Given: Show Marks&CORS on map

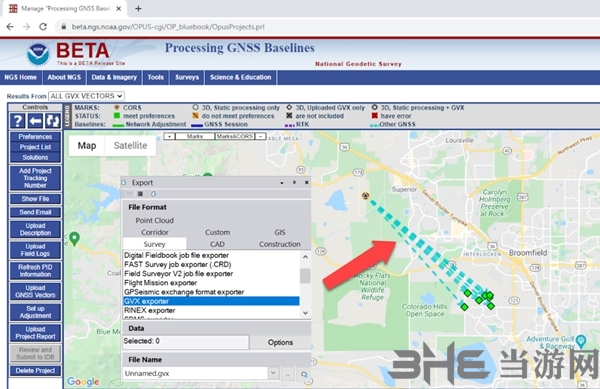Looking at the screenshot, I should pos(235,136).
